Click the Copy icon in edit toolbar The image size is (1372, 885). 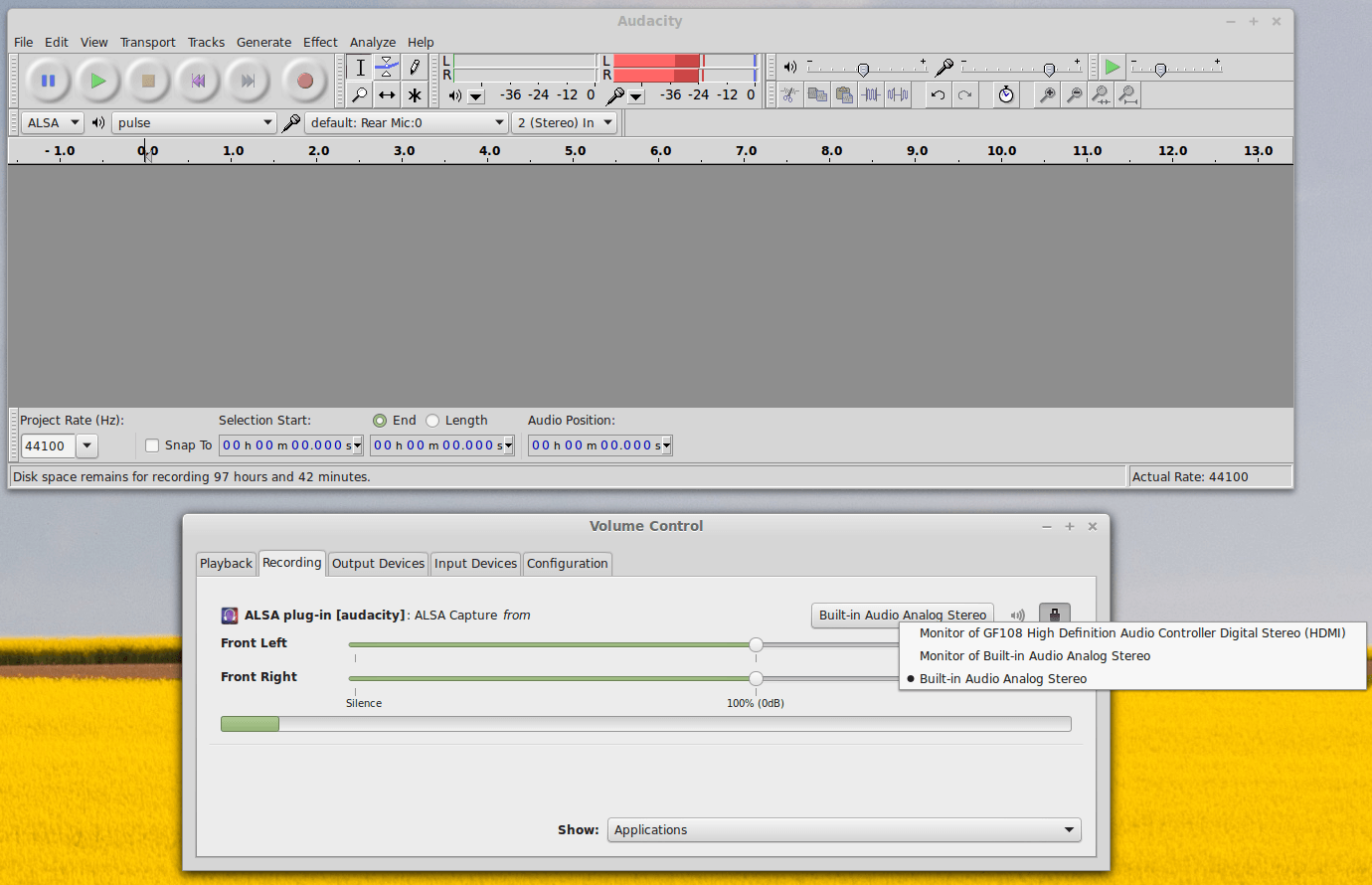tap(817, 94)
